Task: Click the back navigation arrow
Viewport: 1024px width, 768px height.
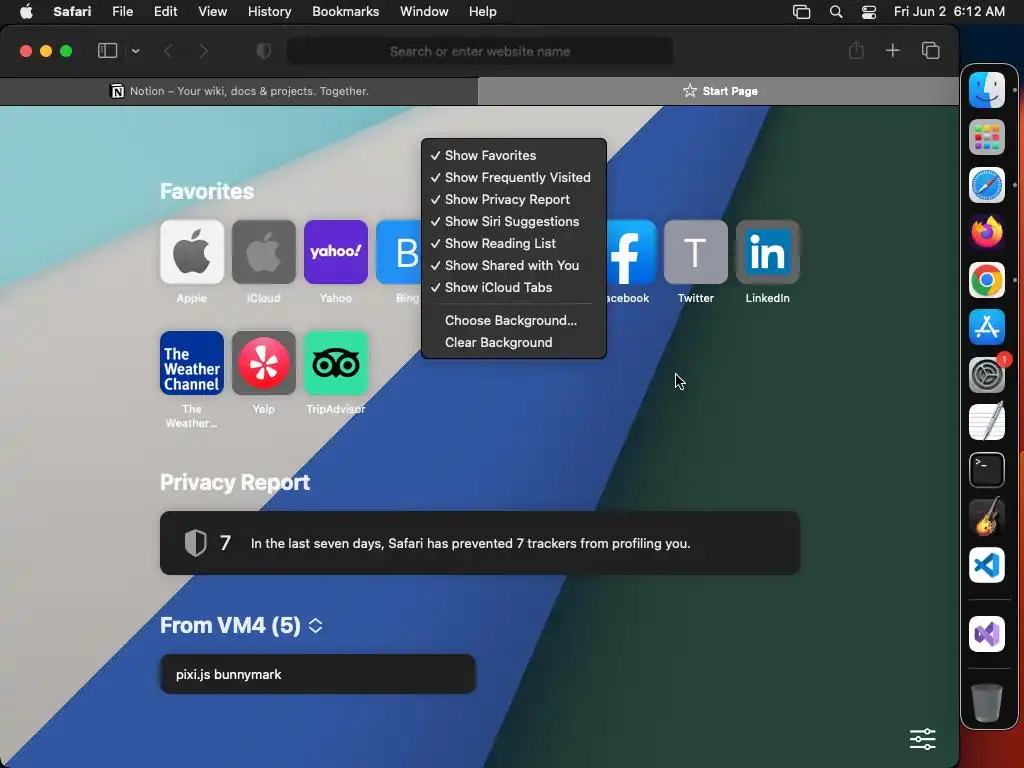Action: coord(168,51)
